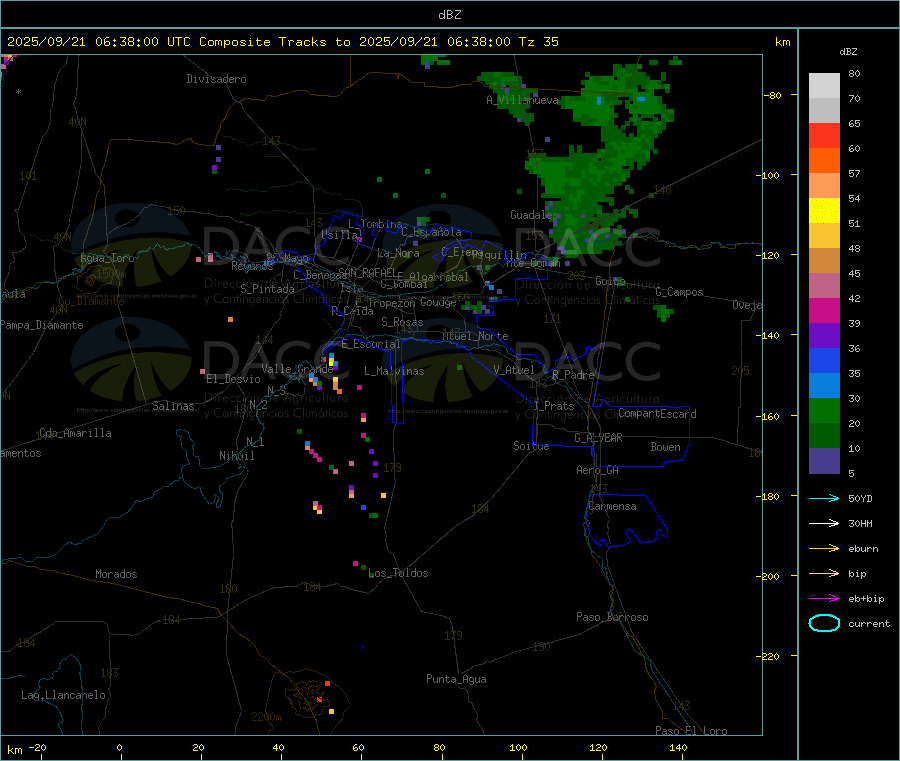This screenshot has width=900, height=761.
Task: Click the 'Tz 35' threshold text
Action: tap(538, 42)
